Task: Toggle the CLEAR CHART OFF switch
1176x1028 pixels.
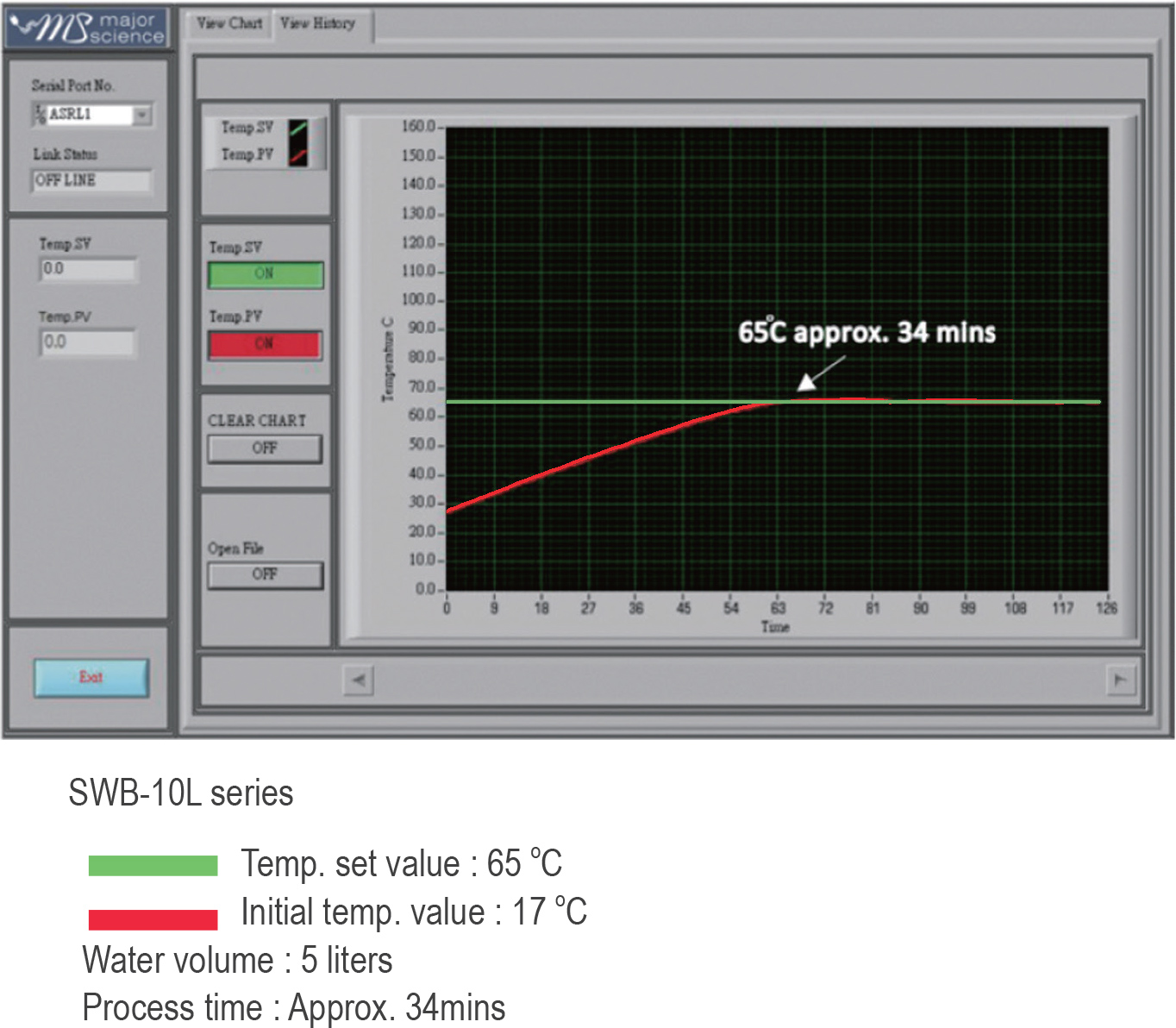Action: [265, 448]
